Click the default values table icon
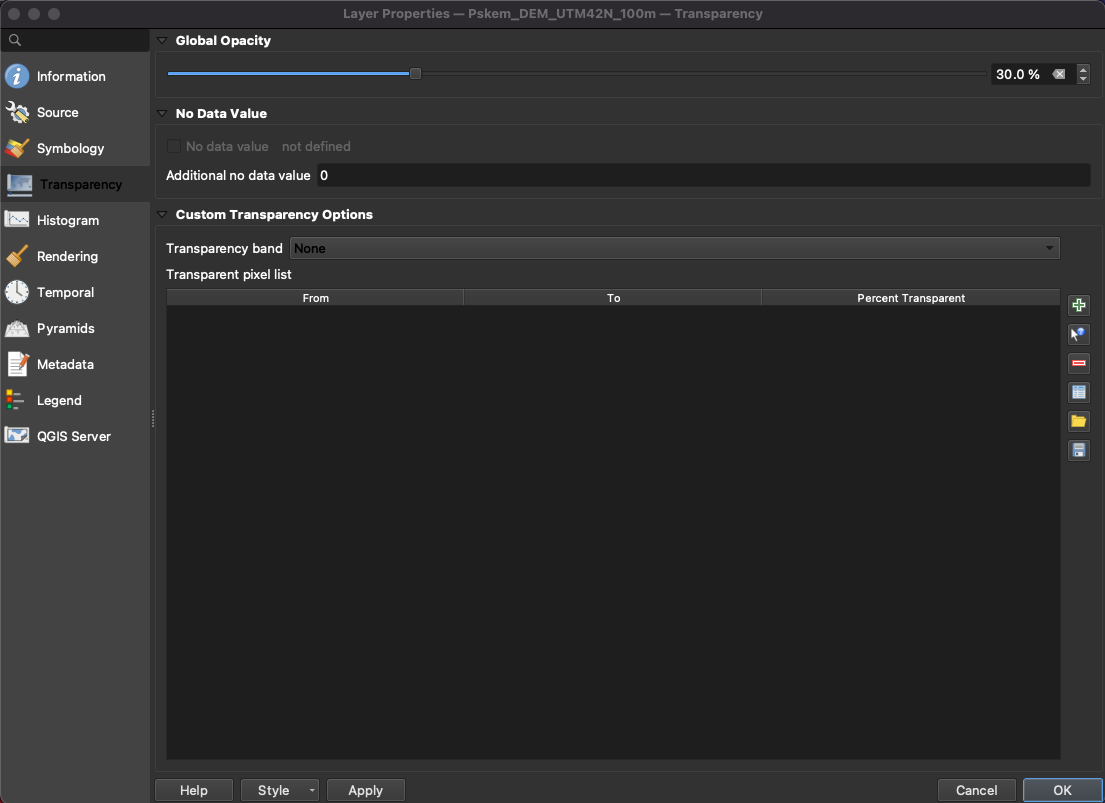This screenshot has height=803, width=1105. [x=1078, y=393]
